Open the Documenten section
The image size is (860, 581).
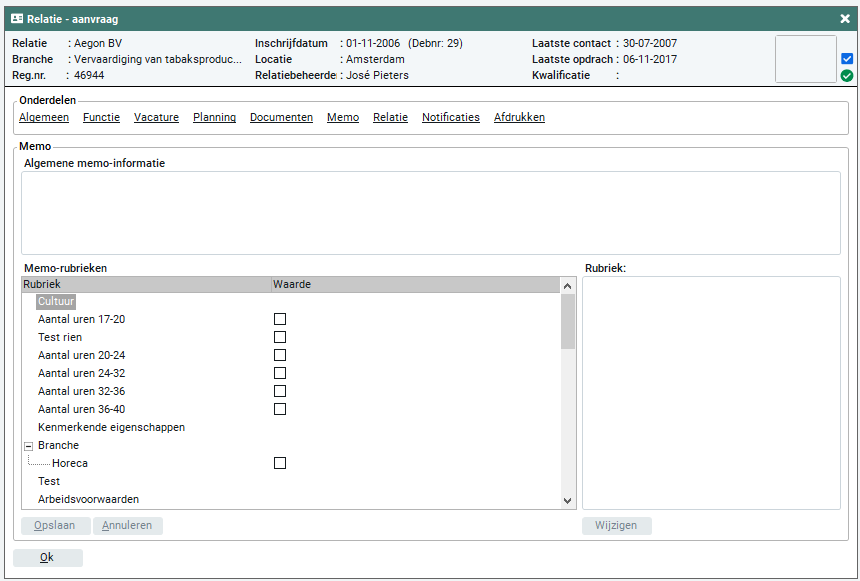pyautogui.click(x=281, y=117)
